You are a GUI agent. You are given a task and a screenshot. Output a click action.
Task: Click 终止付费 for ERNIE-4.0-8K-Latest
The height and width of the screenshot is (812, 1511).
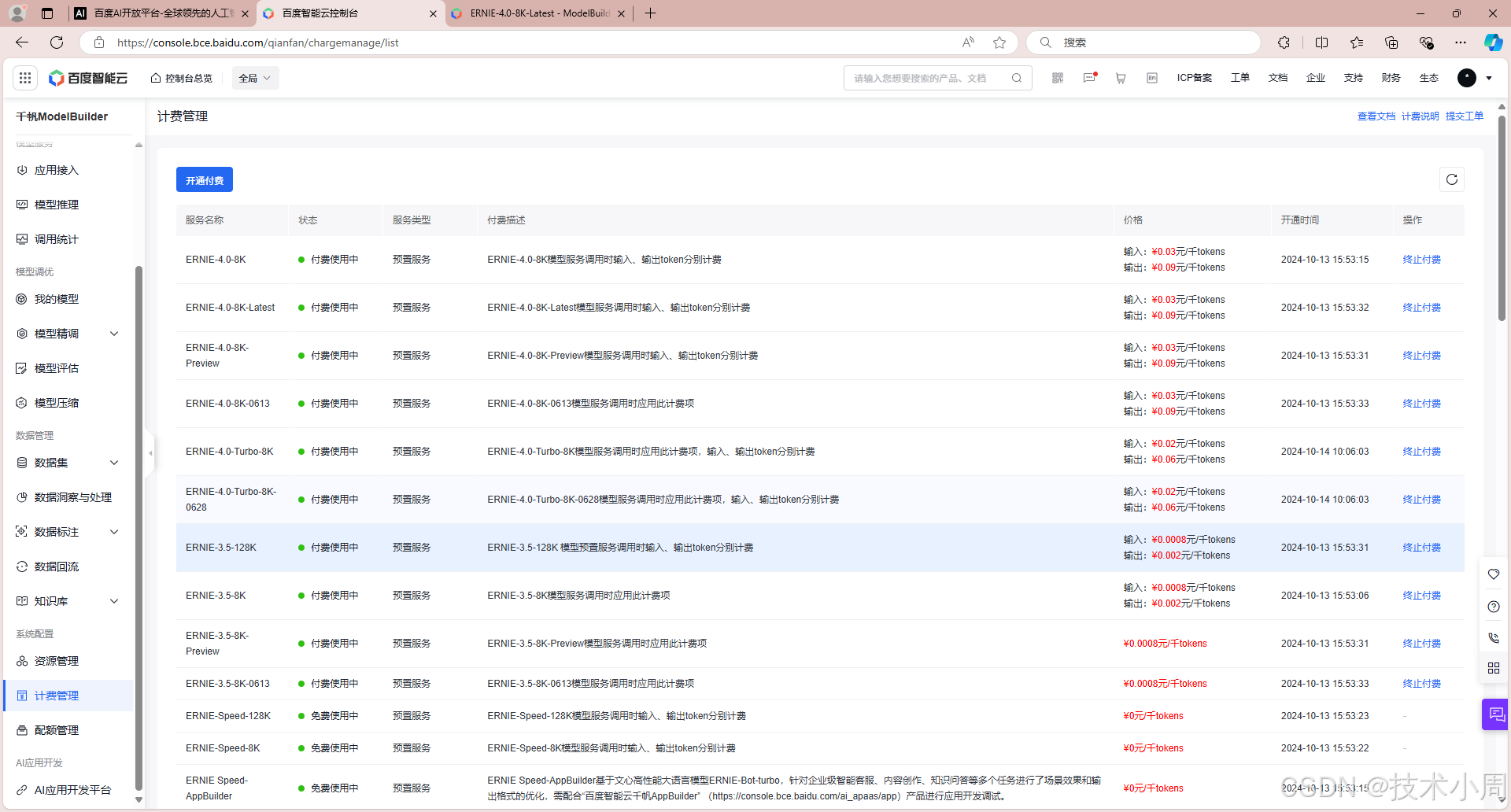[x=1422, y=308]
